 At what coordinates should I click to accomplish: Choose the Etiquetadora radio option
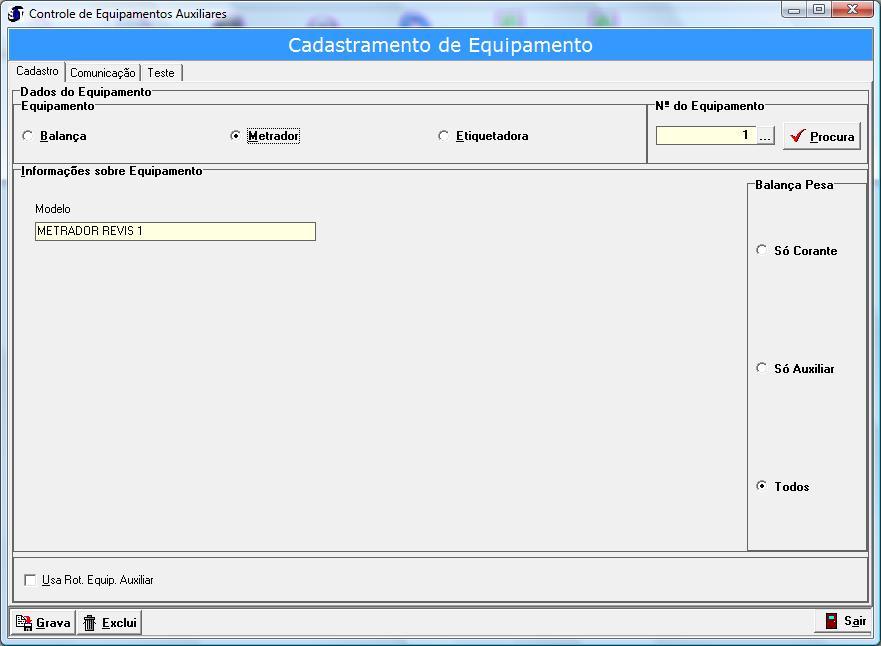[x=444, y=136]
